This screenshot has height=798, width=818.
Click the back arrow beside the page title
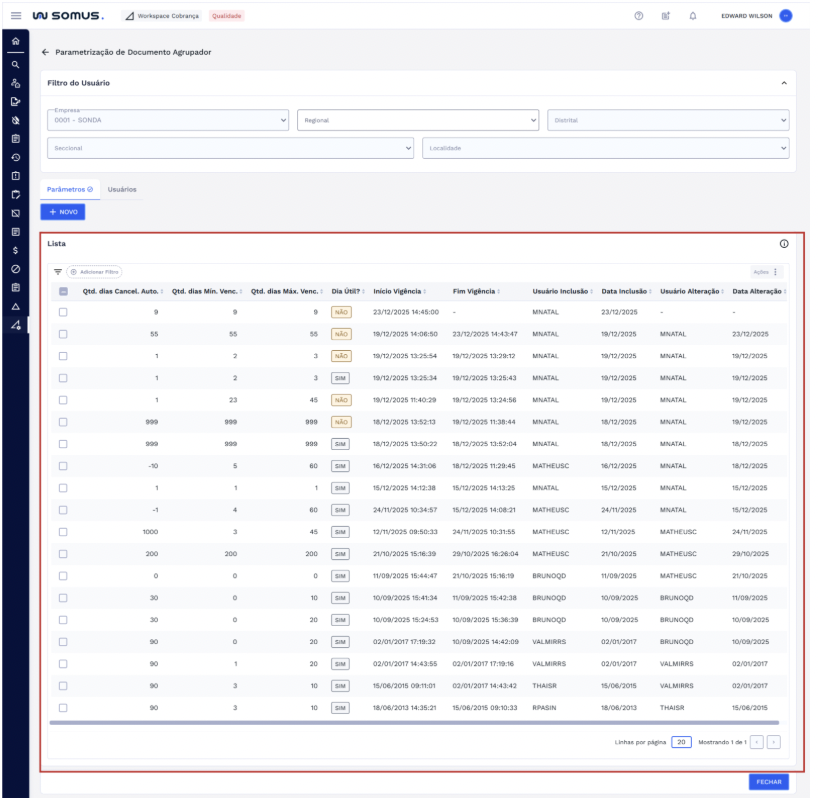[45, 52]
